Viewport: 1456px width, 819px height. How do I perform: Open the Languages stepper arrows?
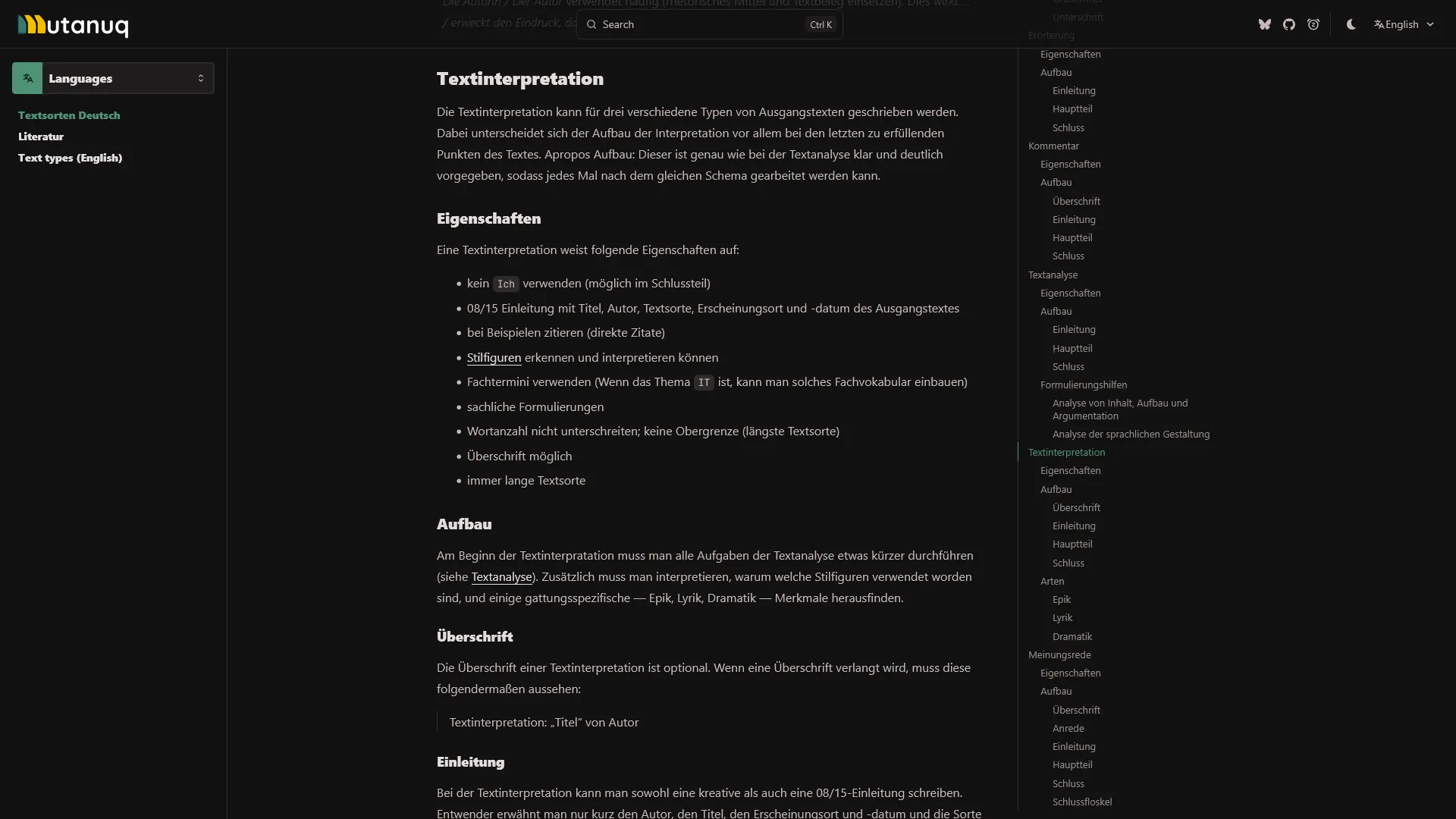(202, 78)
